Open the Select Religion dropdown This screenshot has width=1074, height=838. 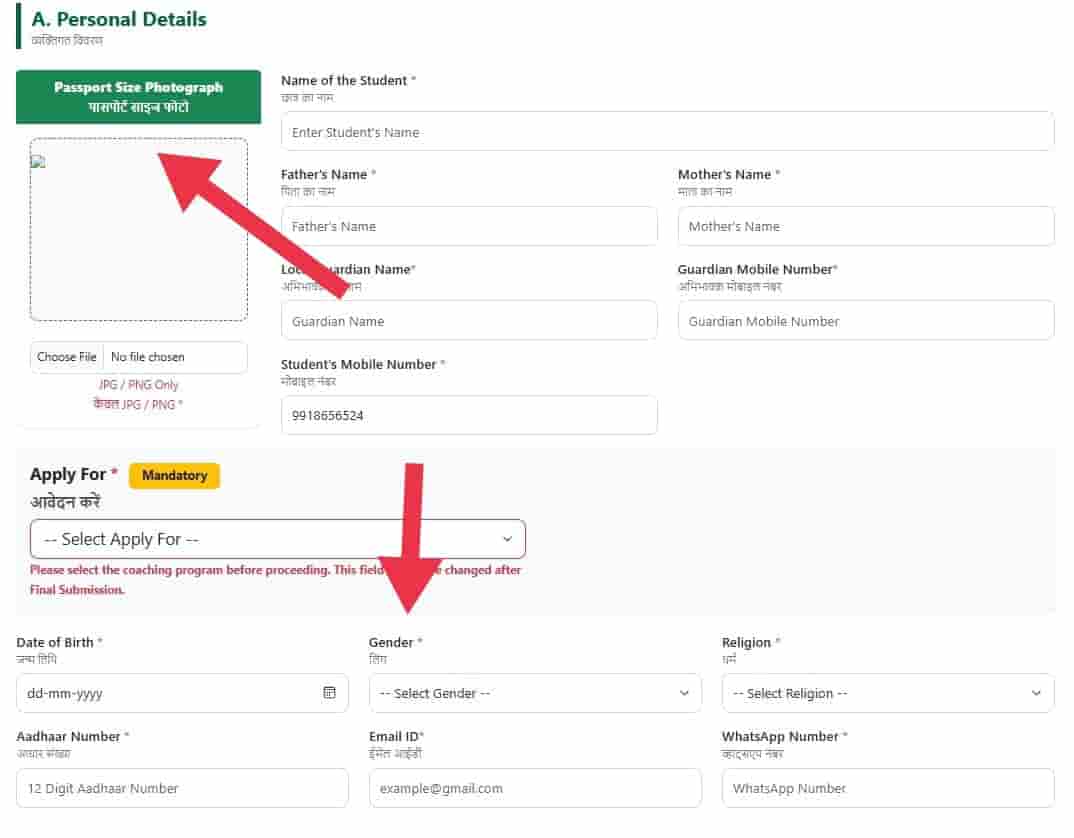click(888, 693)
